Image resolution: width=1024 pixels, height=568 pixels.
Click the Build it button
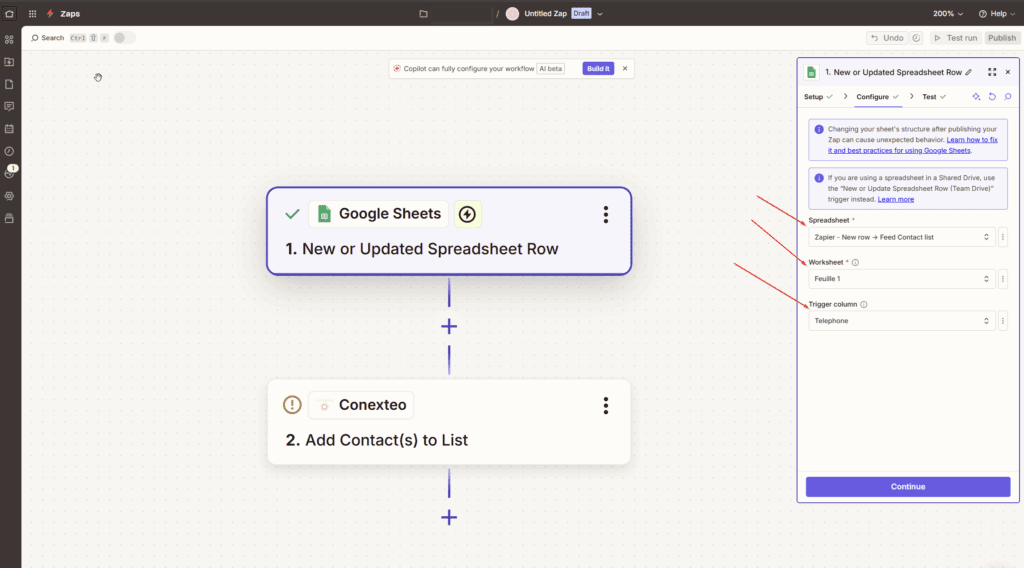coord(598,69)
